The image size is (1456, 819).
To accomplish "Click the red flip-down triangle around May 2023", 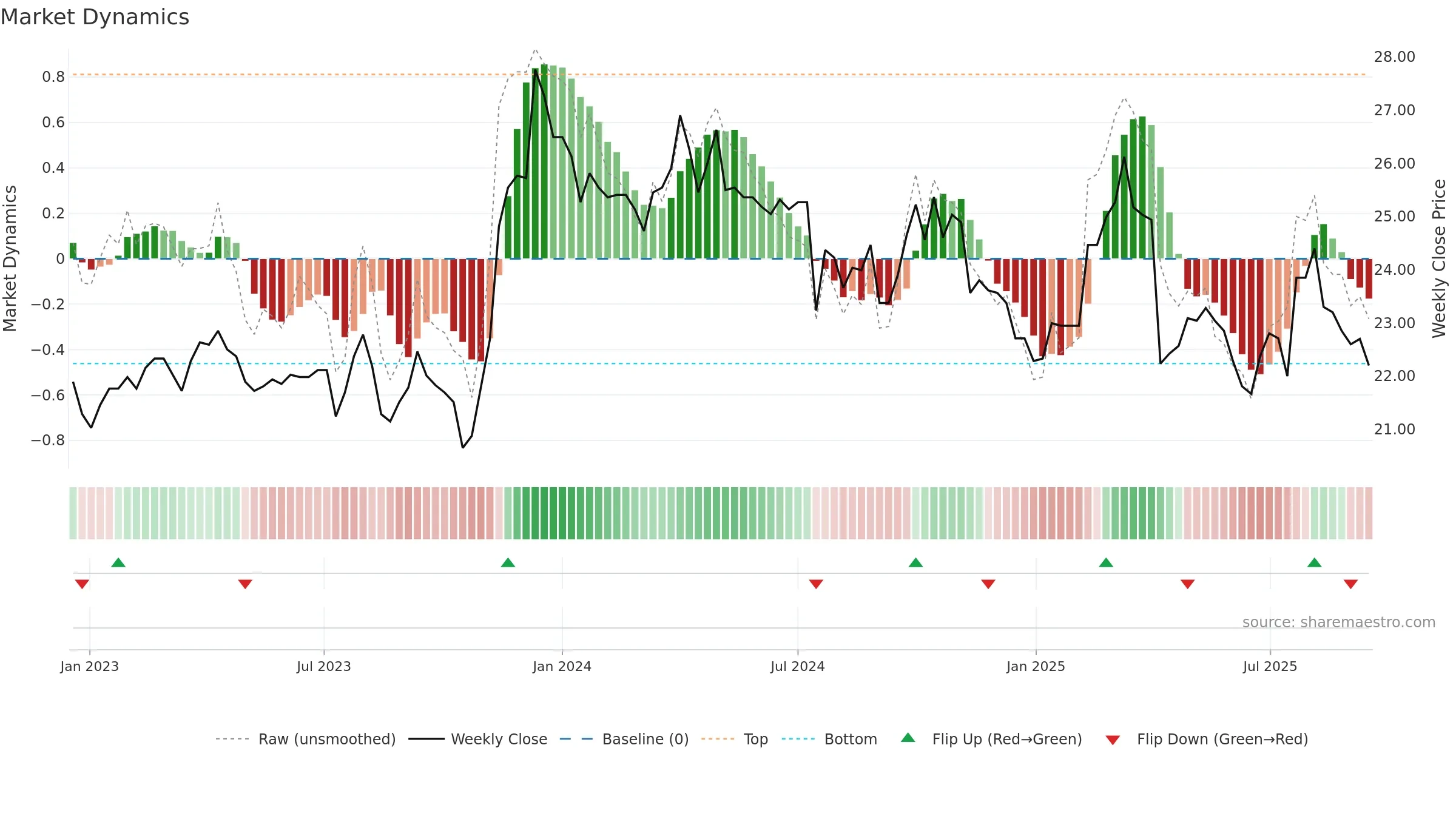I will 245,584.
